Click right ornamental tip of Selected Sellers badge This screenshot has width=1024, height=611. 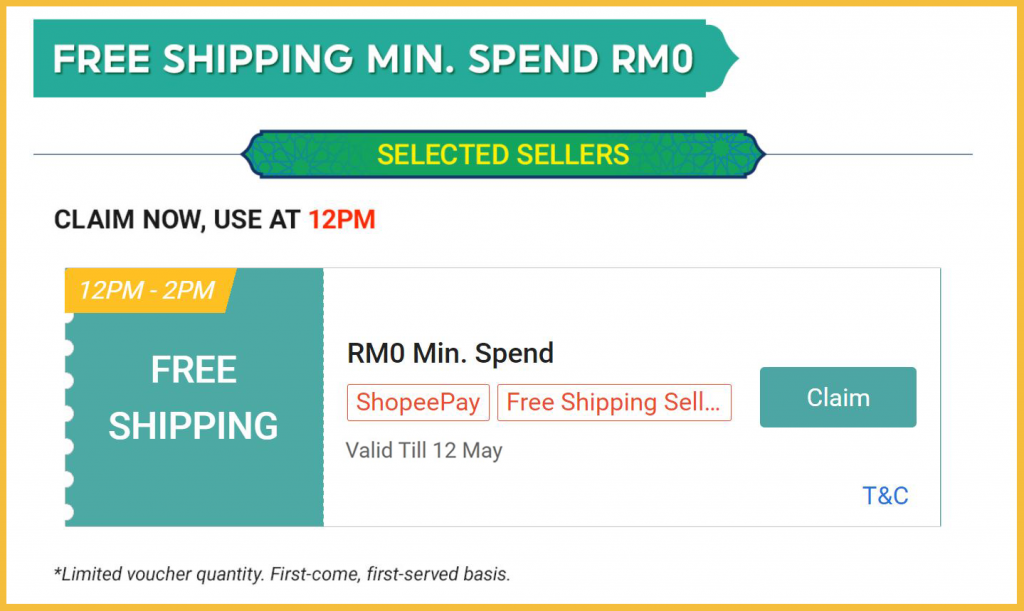click(x=757, y=155)
